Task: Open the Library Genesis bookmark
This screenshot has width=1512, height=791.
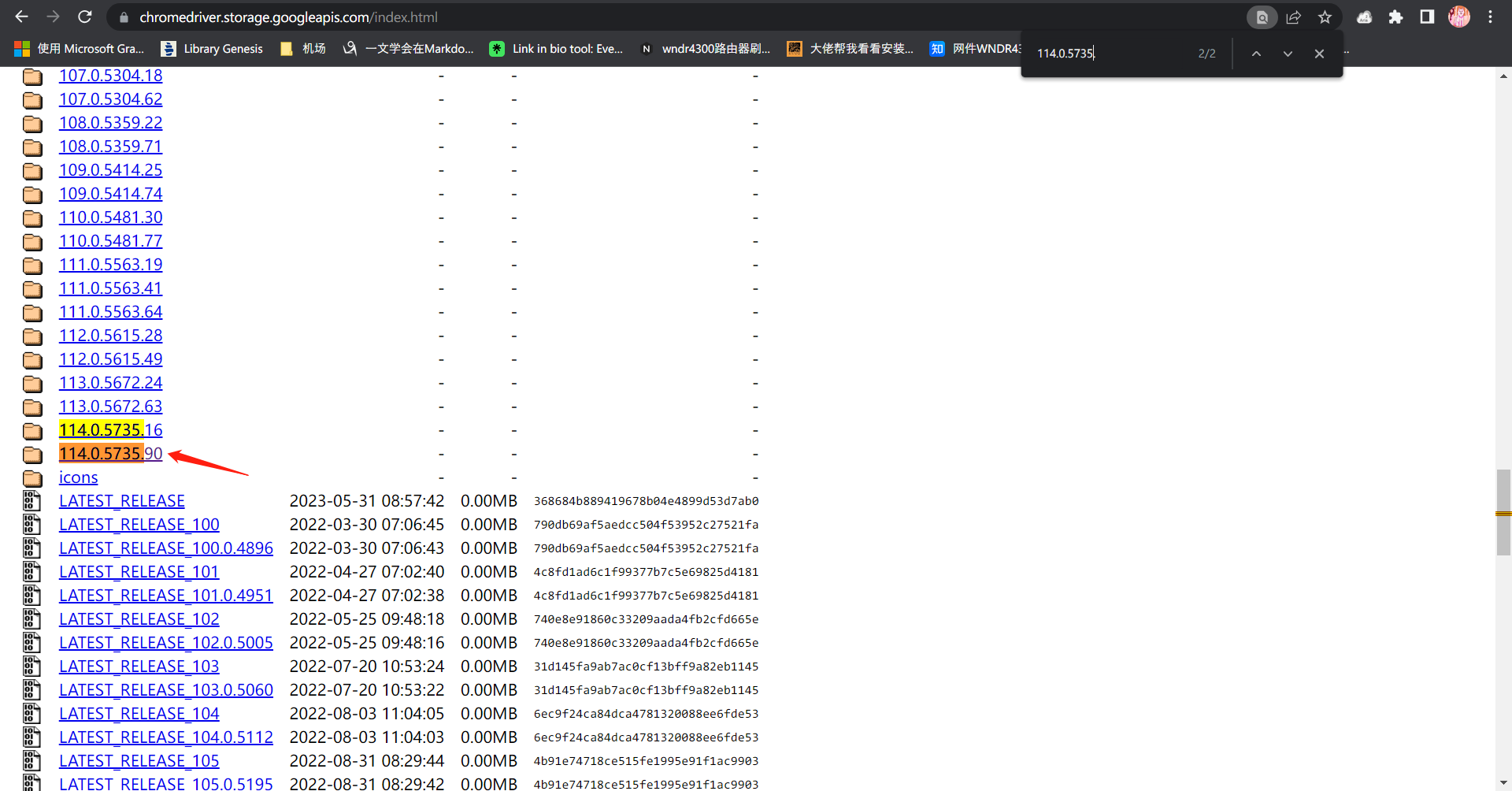Action: [x=212, y=49]
